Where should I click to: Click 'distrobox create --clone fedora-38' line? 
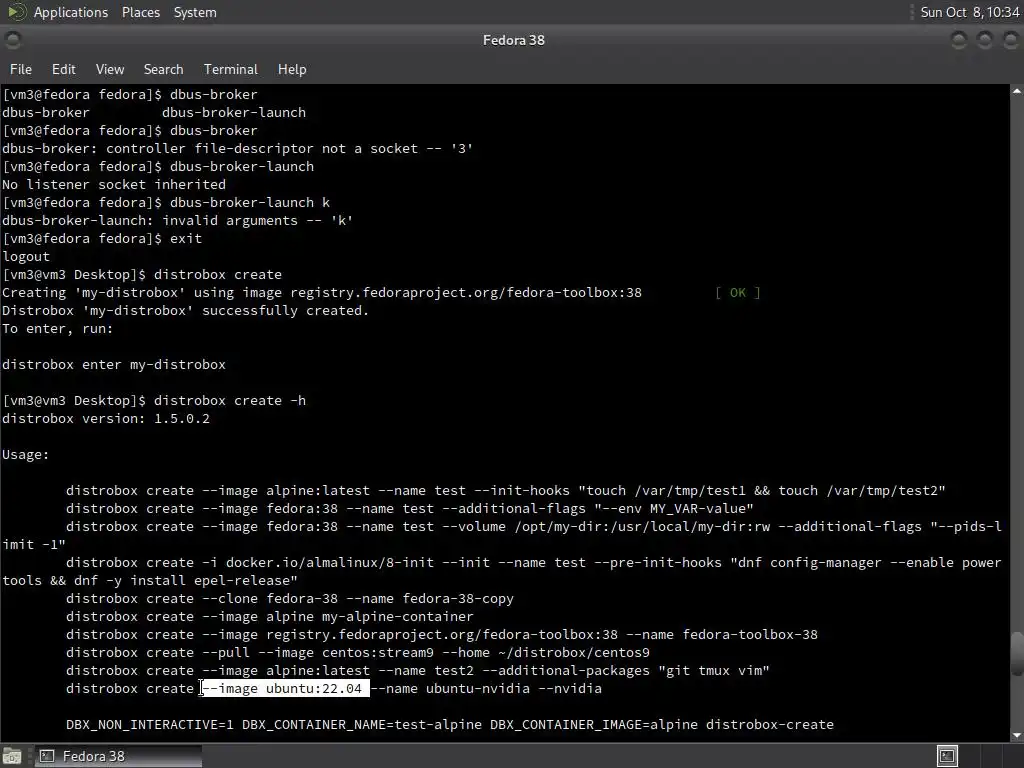tap(290, 598)
